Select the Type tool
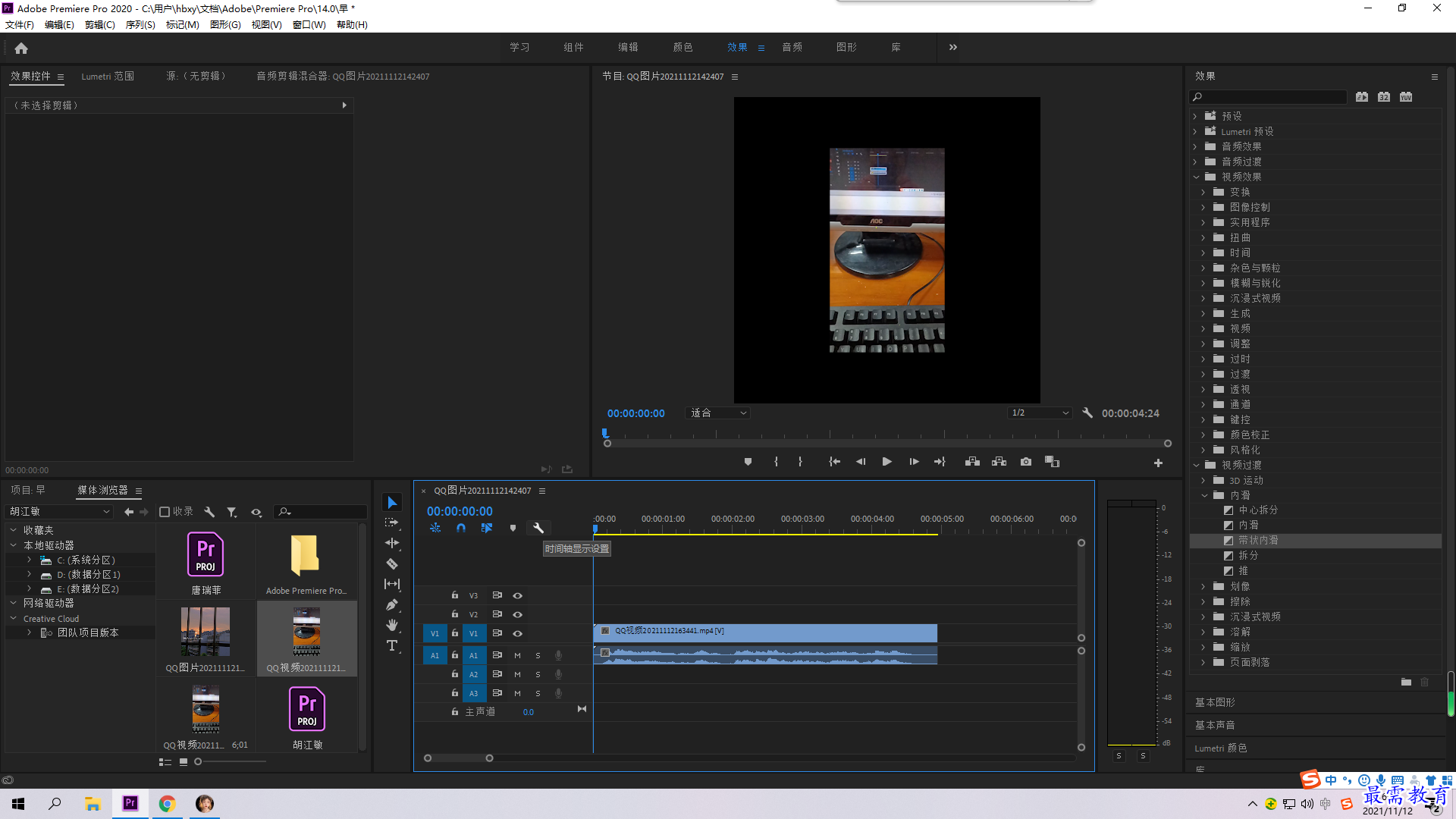This screenshot has height=819, width=1456. [x=392, y=645]
